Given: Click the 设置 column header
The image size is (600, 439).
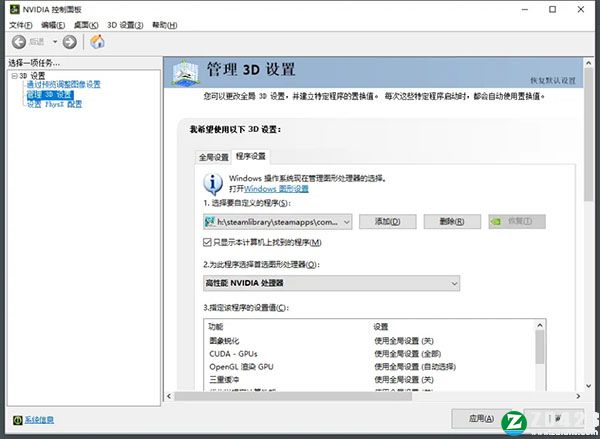Looking at the screenshot, I should (381, 327).
